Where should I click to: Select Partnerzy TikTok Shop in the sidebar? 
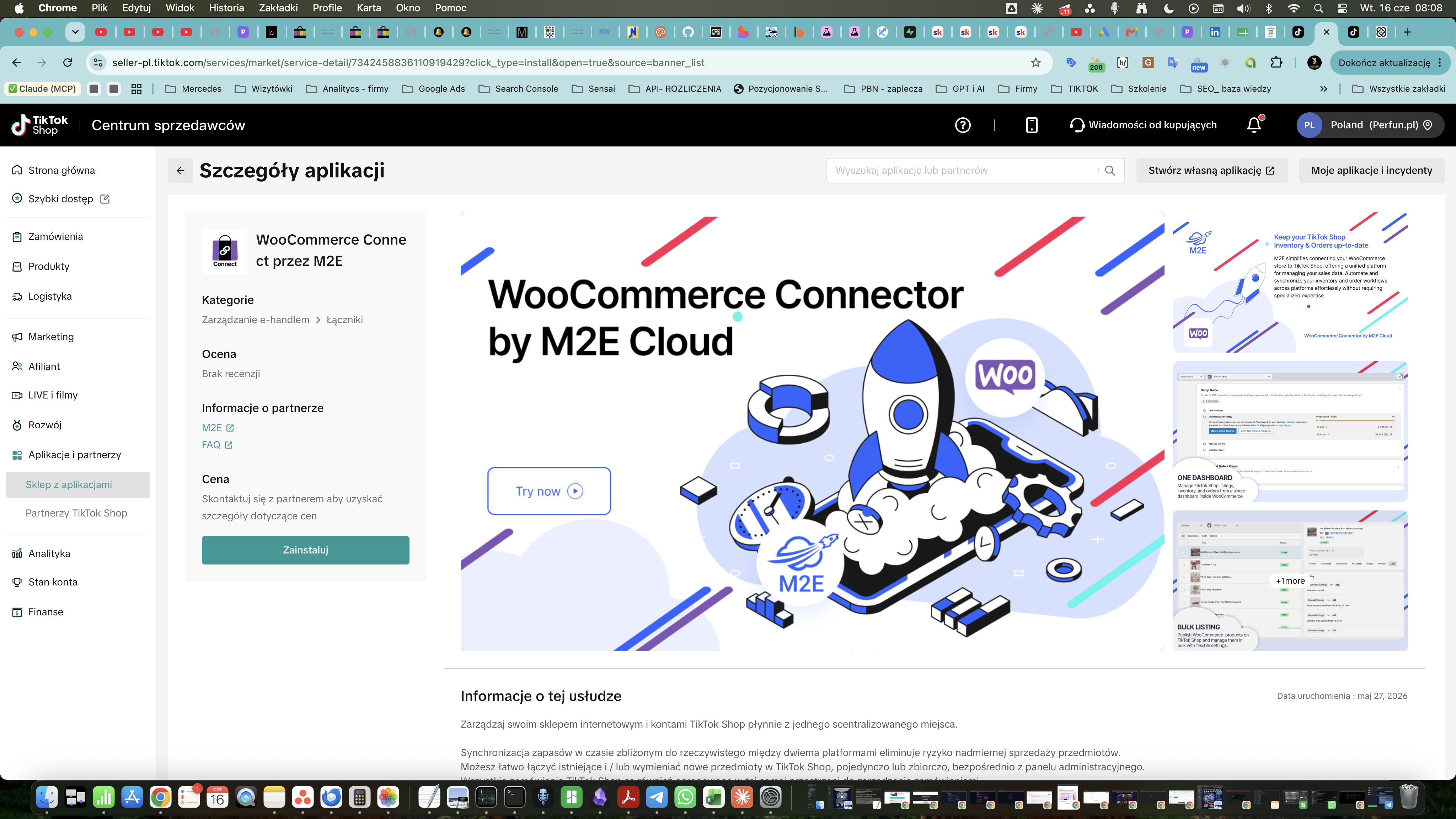click(76, 513)
